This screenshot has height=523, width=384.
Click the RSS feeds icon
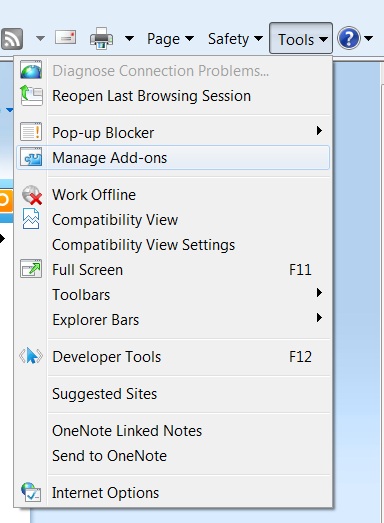[12, 39]
